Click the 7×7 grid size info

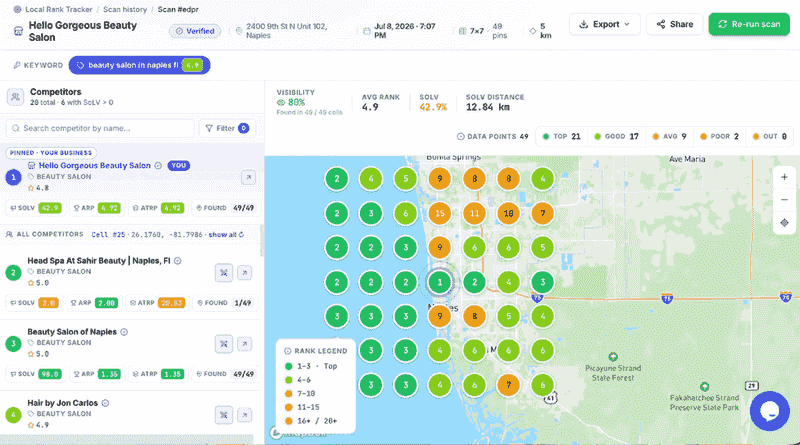[x=471, y=31]
